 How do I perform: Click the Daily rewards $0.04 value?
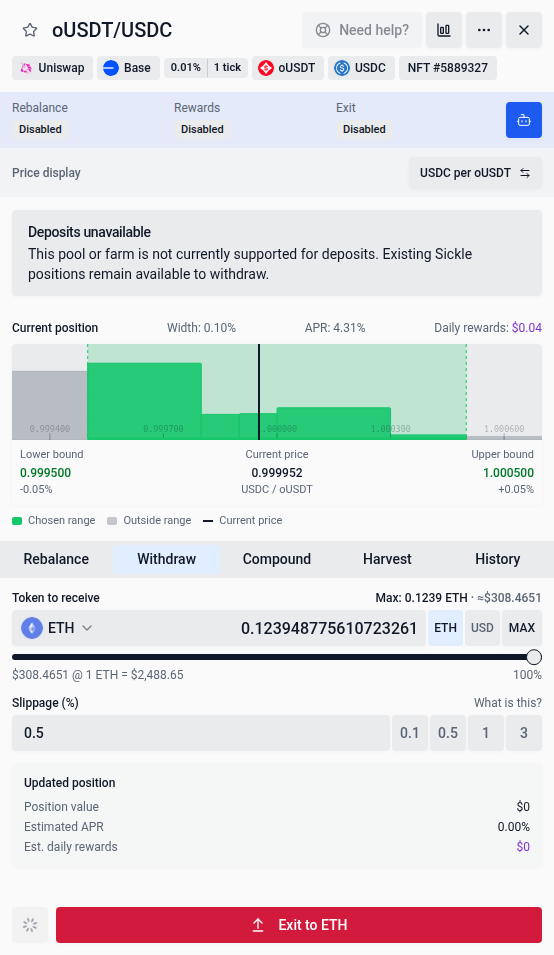tap(527, 328)
